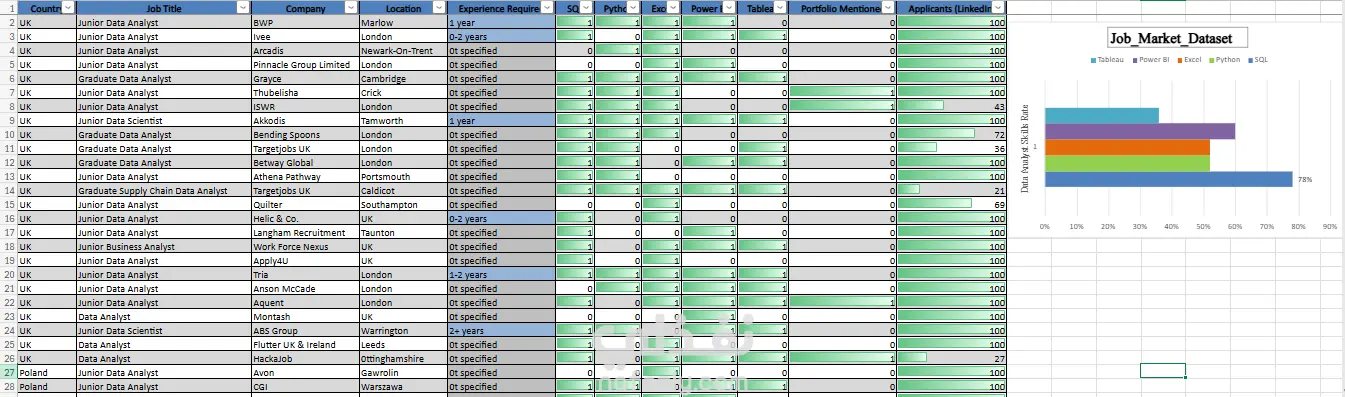Select the blue SQL bar in chart
The height and width of the screenshot is (397, 1345).
(x=1168, y=179)
